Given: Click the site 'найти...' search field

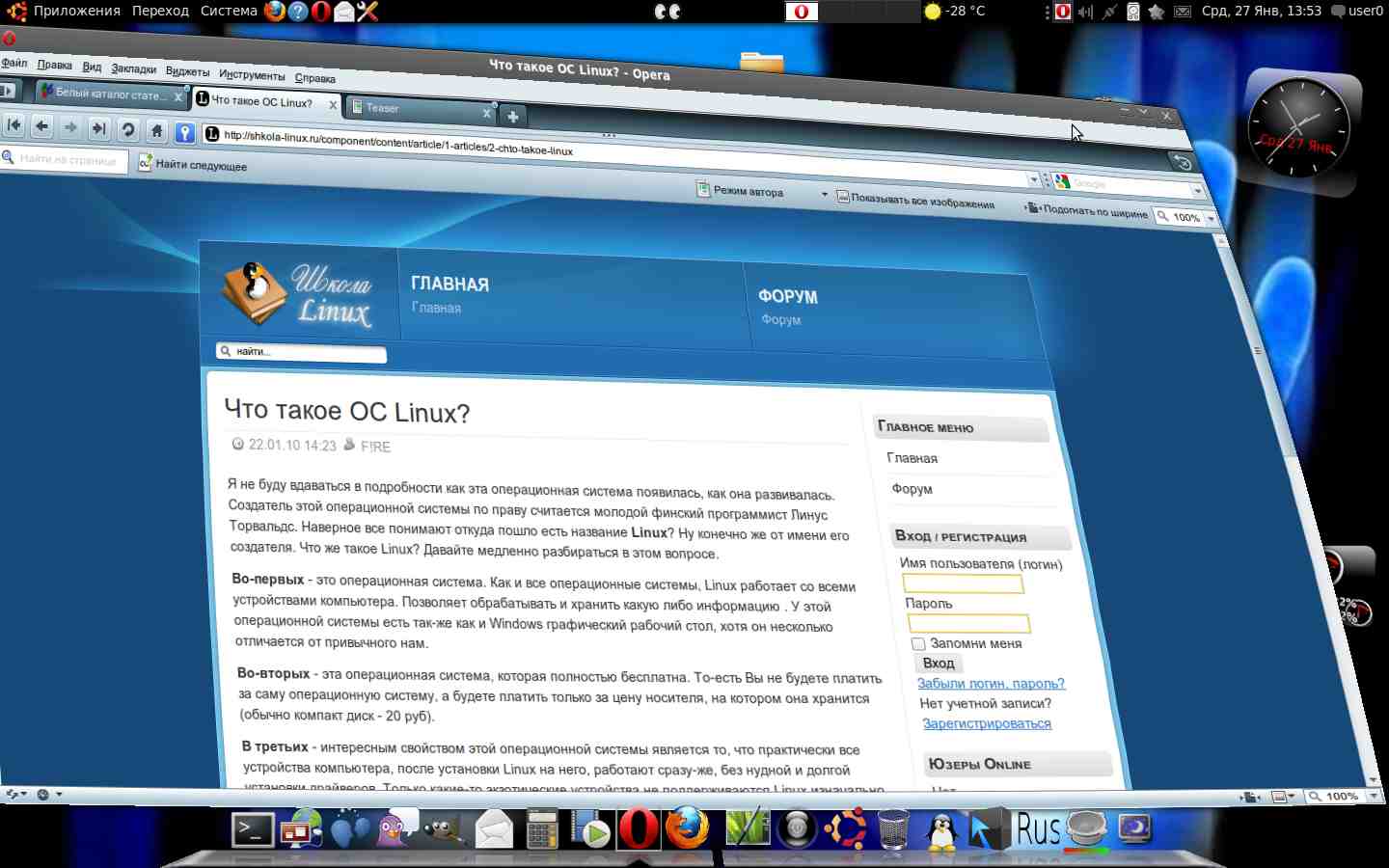Looking at the screenshot, I should pyautogui.click(x=302, y=353).
